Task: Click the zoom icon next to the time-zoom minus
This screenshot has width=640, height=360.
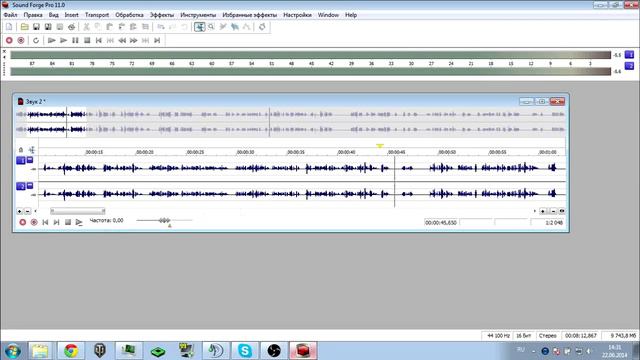Action: pos(562,211)
